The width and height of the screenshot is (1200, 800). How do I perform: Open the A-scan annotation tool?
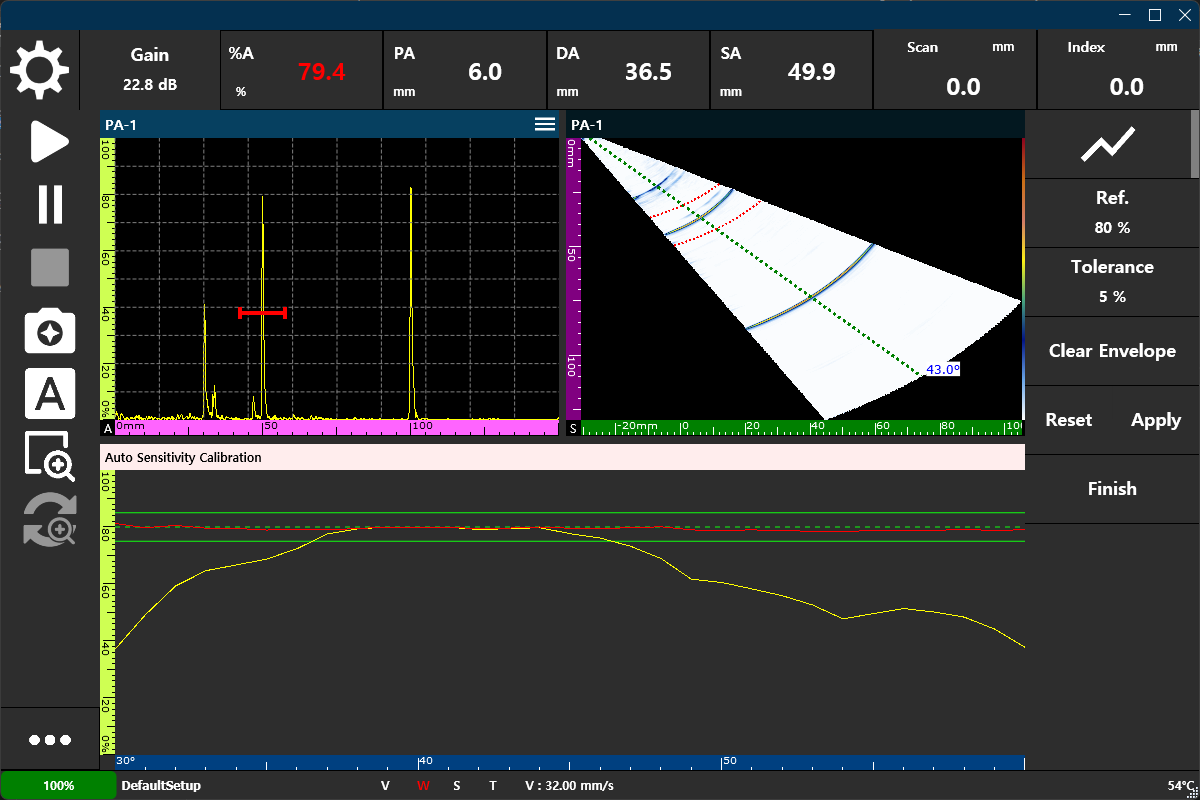point(50,394)
